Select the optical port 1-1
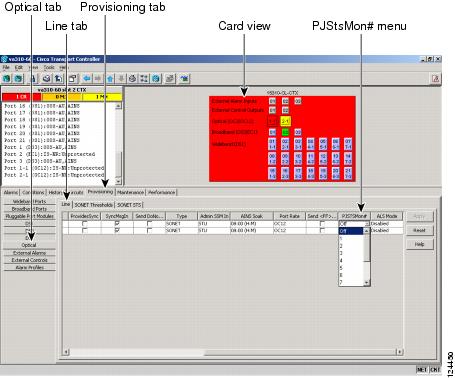This screenshot has height=378, width=455. pyautogui.click(x=272, y=121)
